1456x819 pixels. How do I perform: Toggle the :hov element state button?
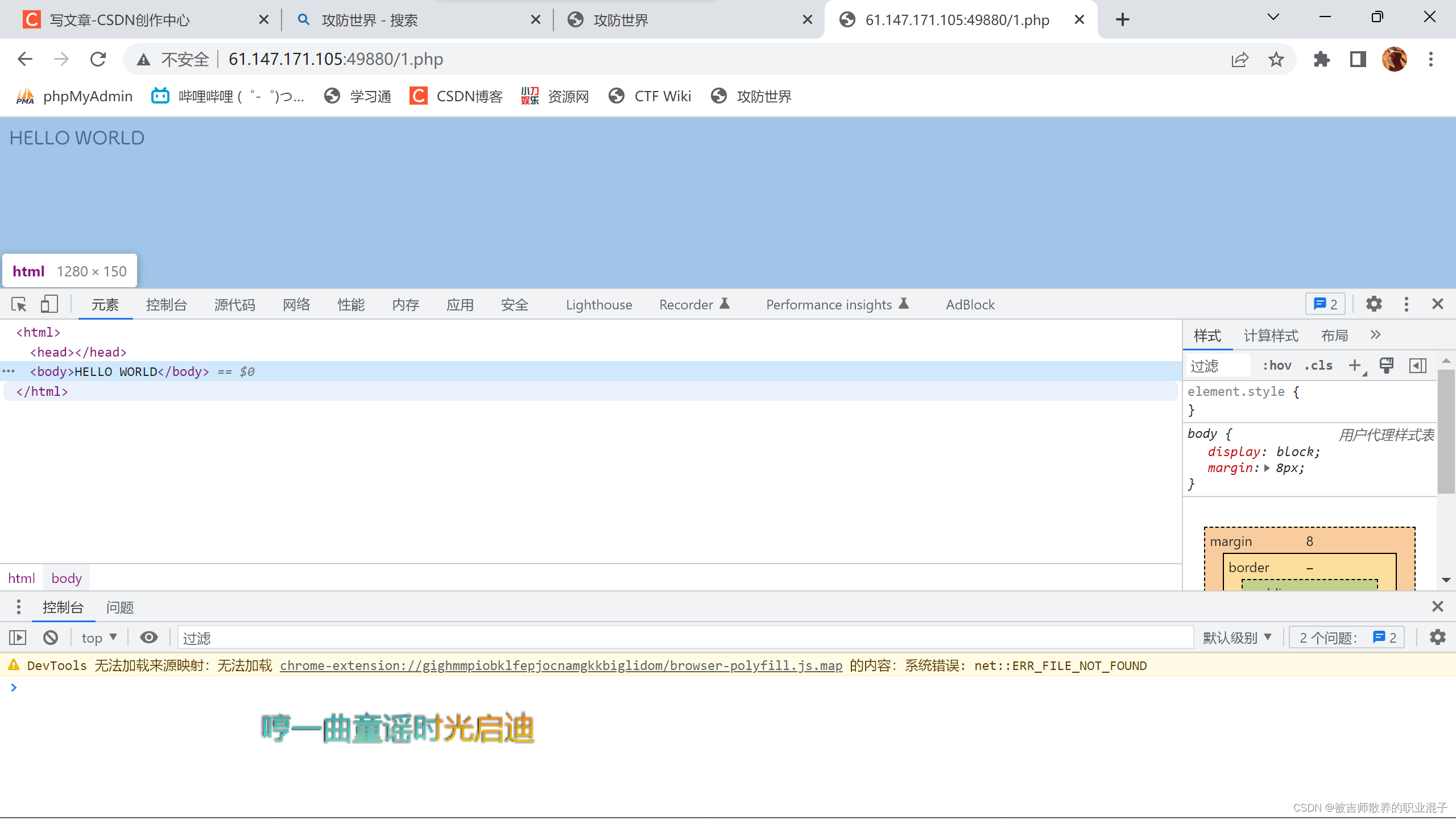(1277, 366)
